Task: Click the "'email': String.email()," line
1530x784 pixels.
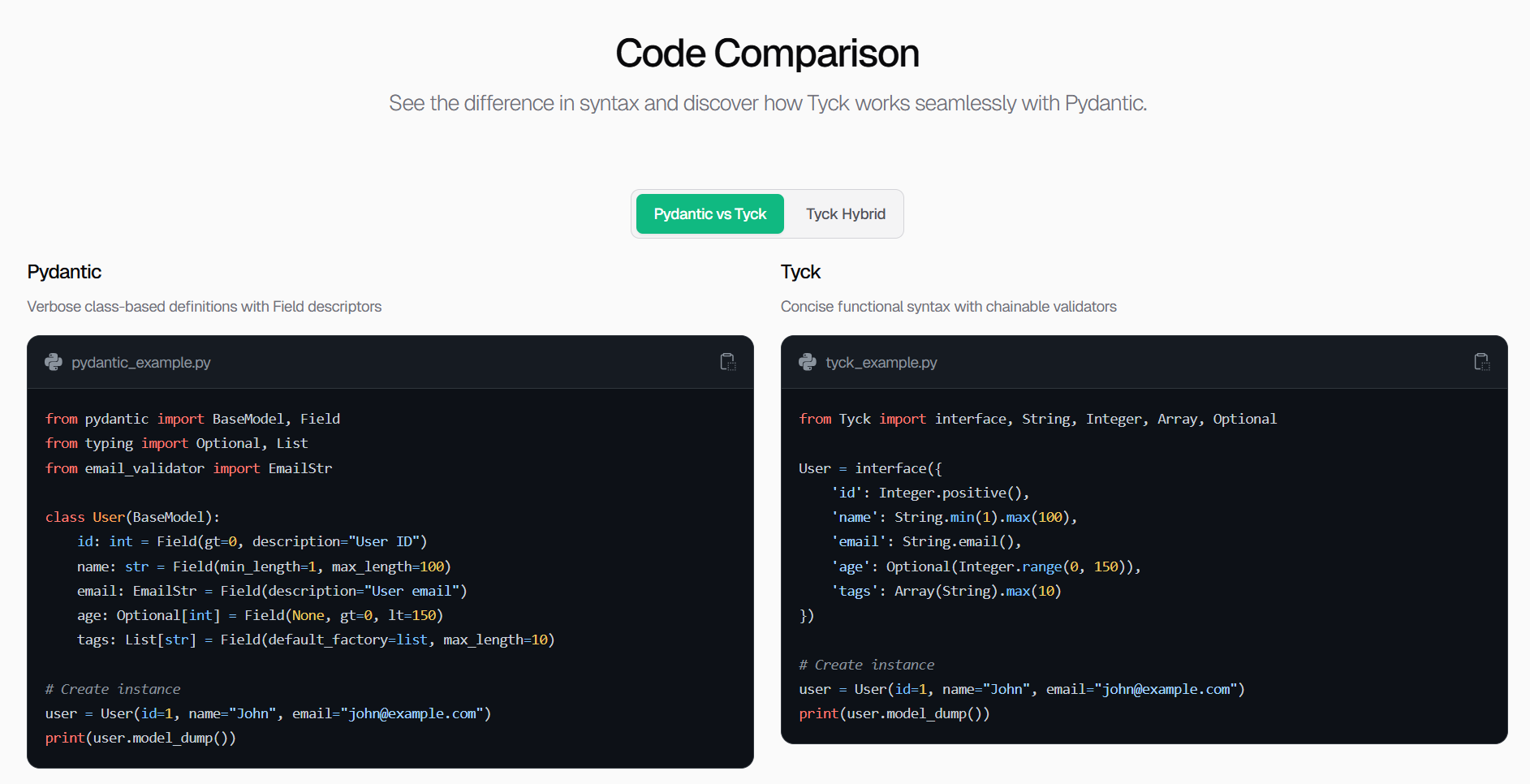Action: [x=926, y=541]
